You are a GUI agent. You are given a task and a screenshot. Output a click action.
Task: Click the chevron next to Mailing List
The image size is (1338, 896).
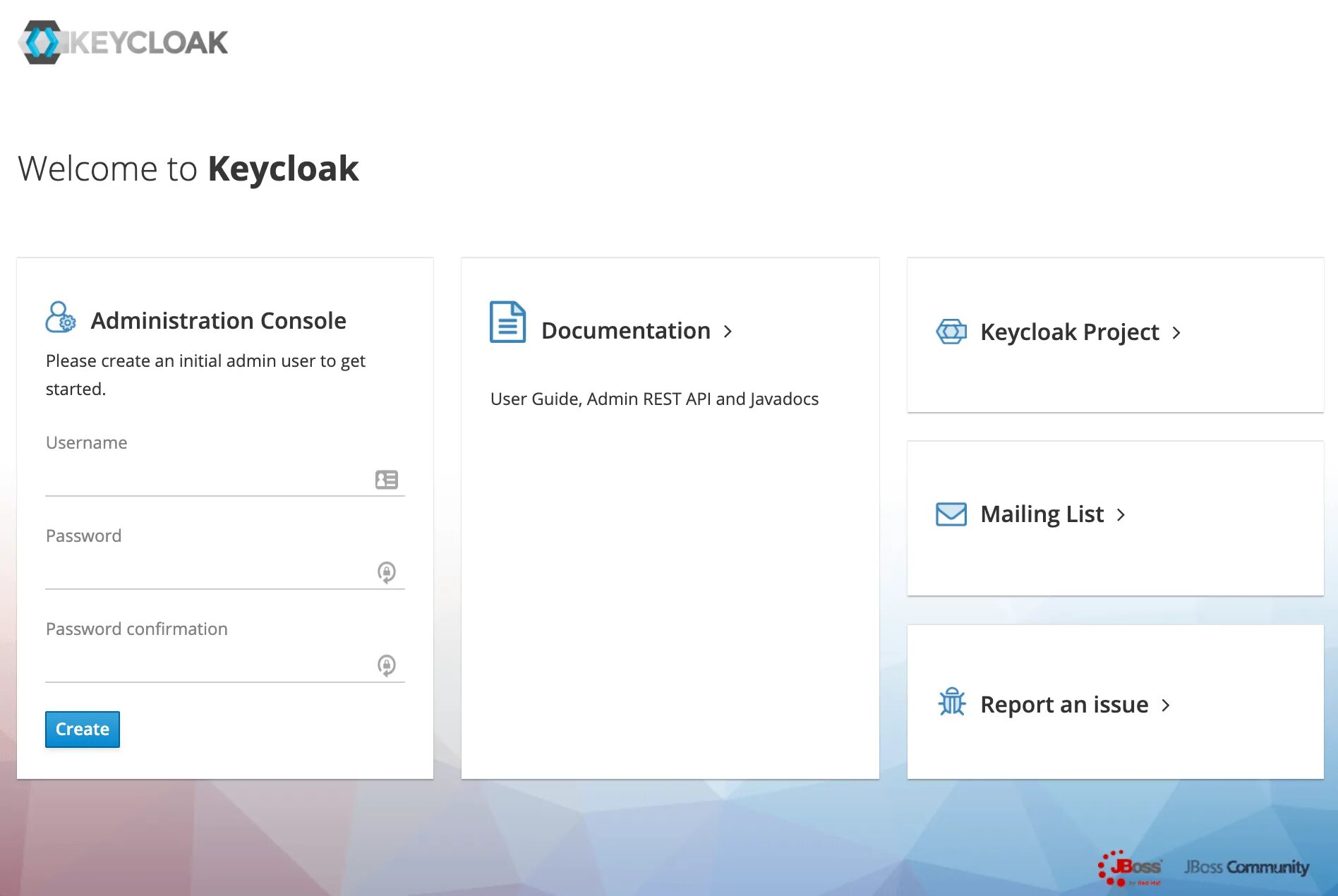coord(1121,515)
